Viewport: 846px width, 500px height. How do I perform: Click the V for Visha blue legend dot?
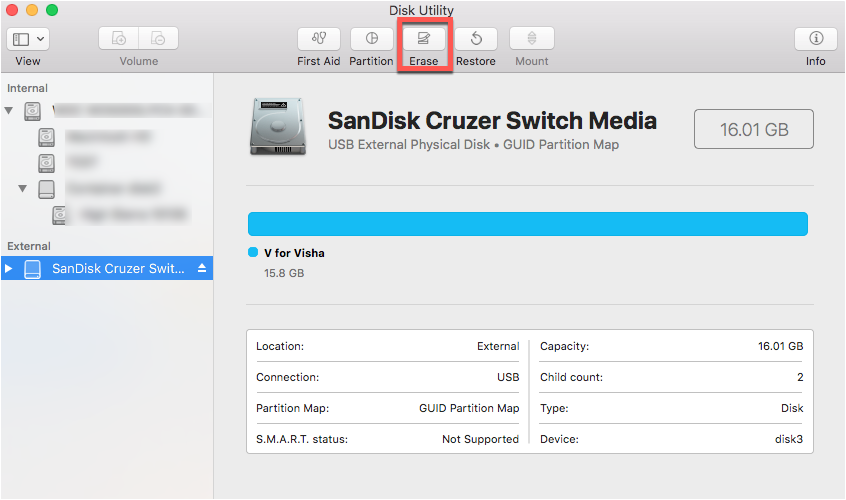click(253, 252)
